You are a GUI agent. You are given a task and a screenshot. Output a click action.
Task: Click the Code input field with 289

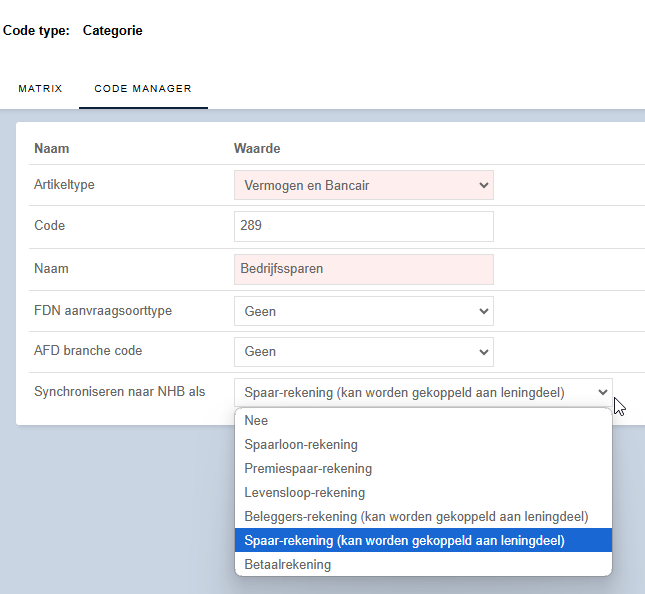[364, 226]
